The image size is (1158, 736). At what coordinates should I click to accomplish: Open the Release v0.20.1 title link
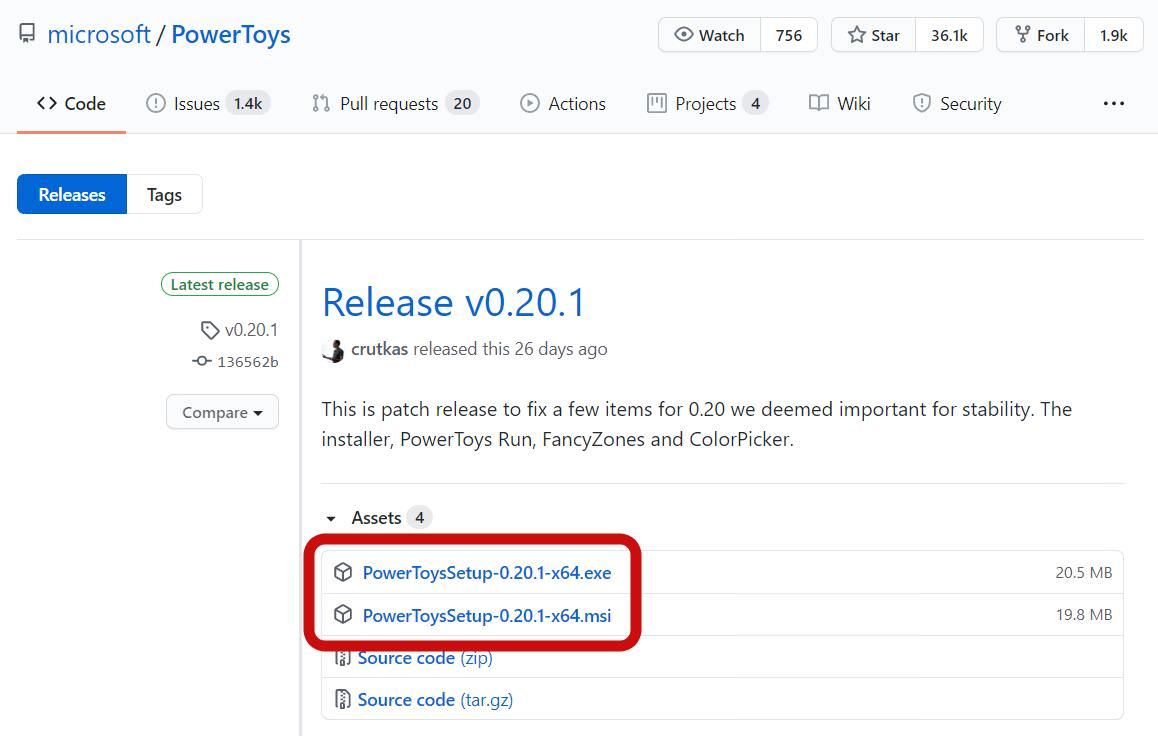point(453,303)
